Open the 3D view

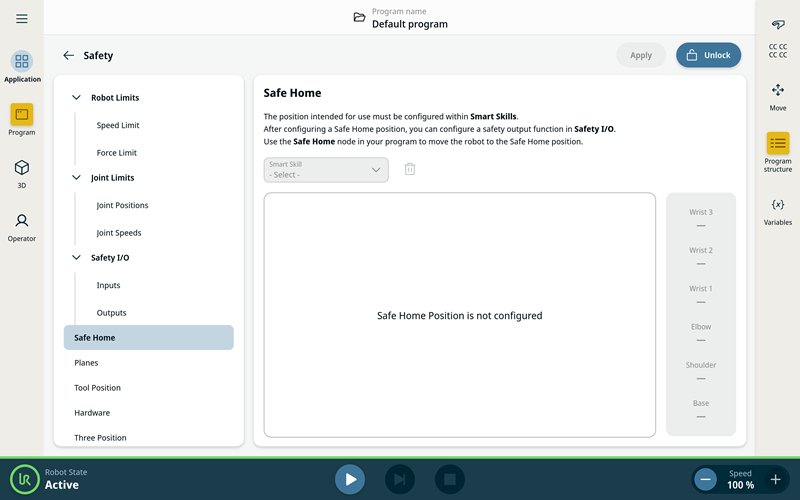(x=22, y=173)
